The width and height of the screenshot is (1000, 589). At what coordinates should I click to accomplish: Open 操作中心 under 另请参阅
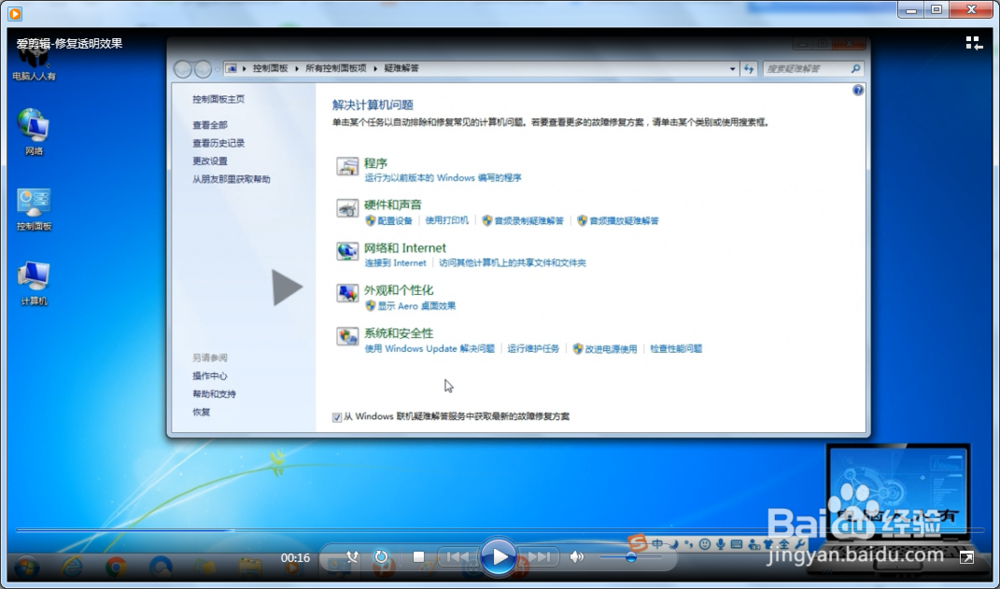[210, 376]
